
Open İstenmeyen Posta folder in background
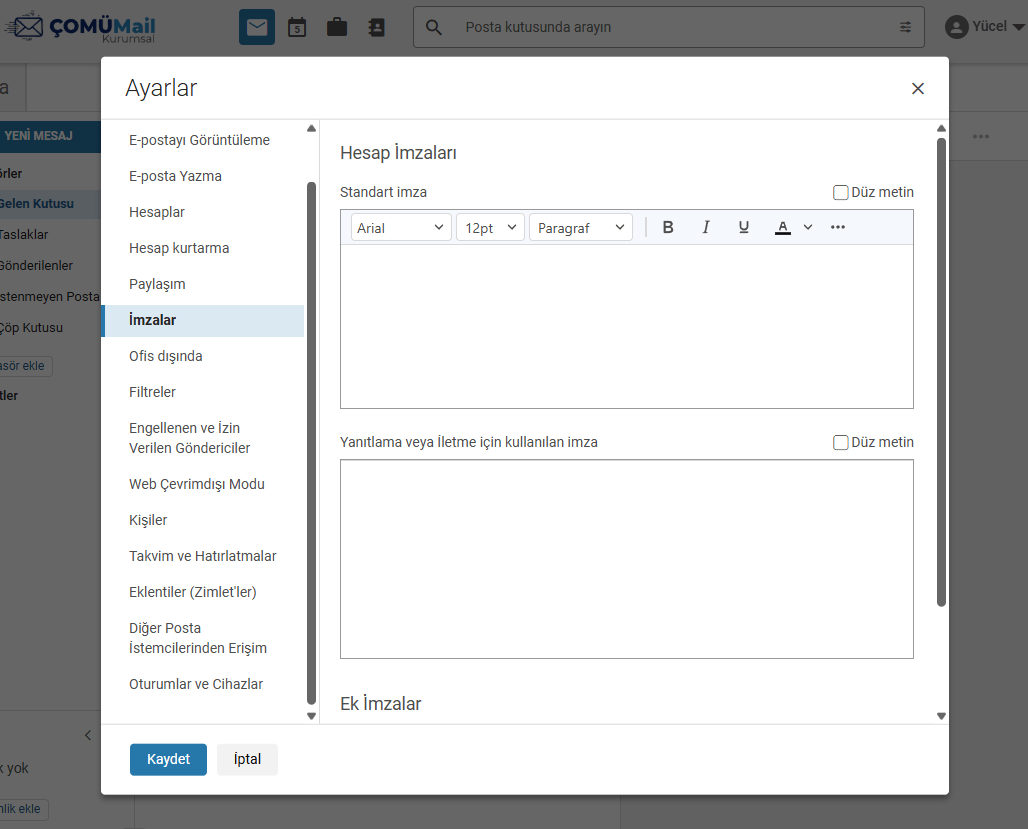coord(50,296)
